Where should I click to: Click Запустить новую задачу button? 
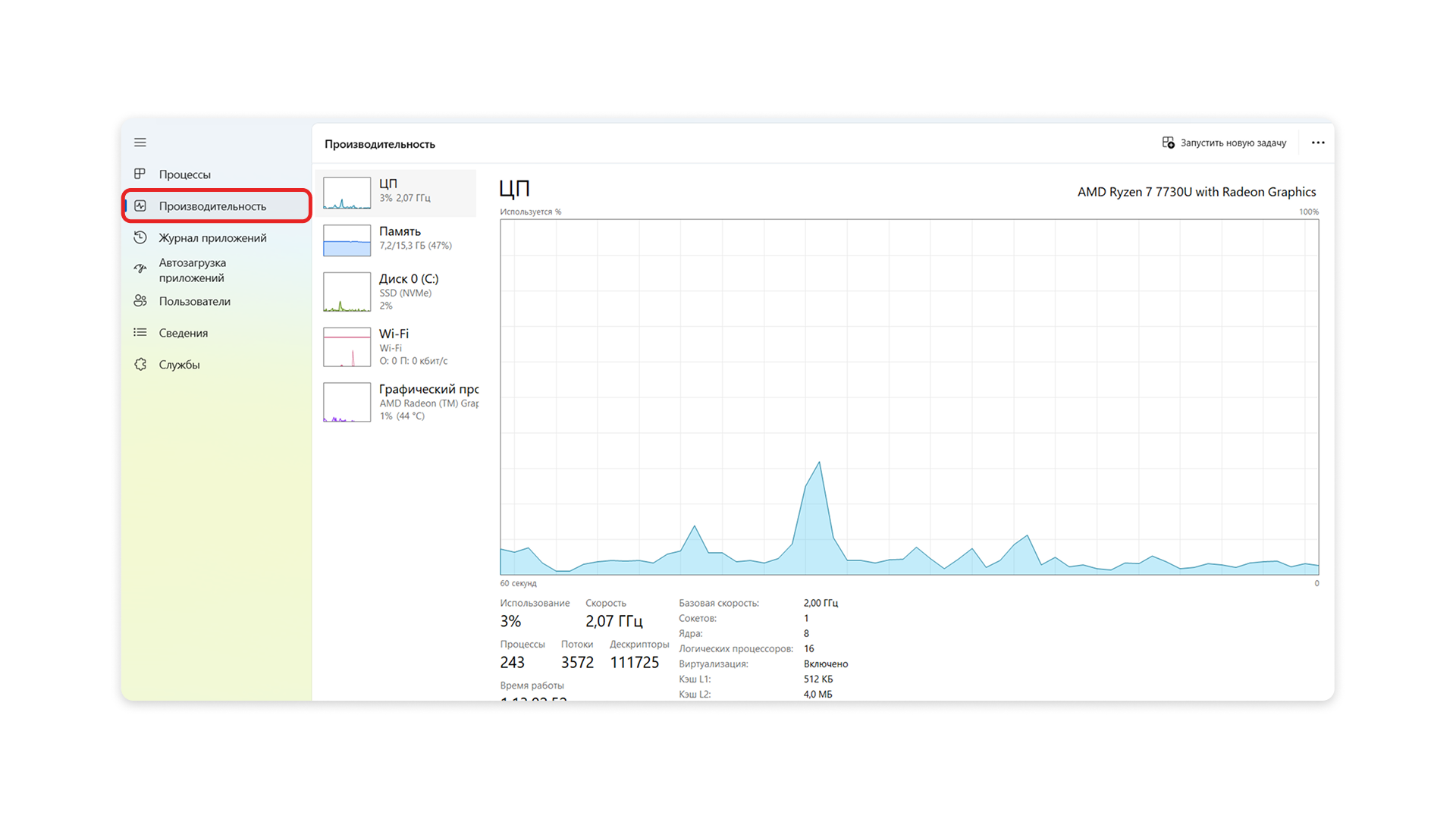tap(1224, 143)
